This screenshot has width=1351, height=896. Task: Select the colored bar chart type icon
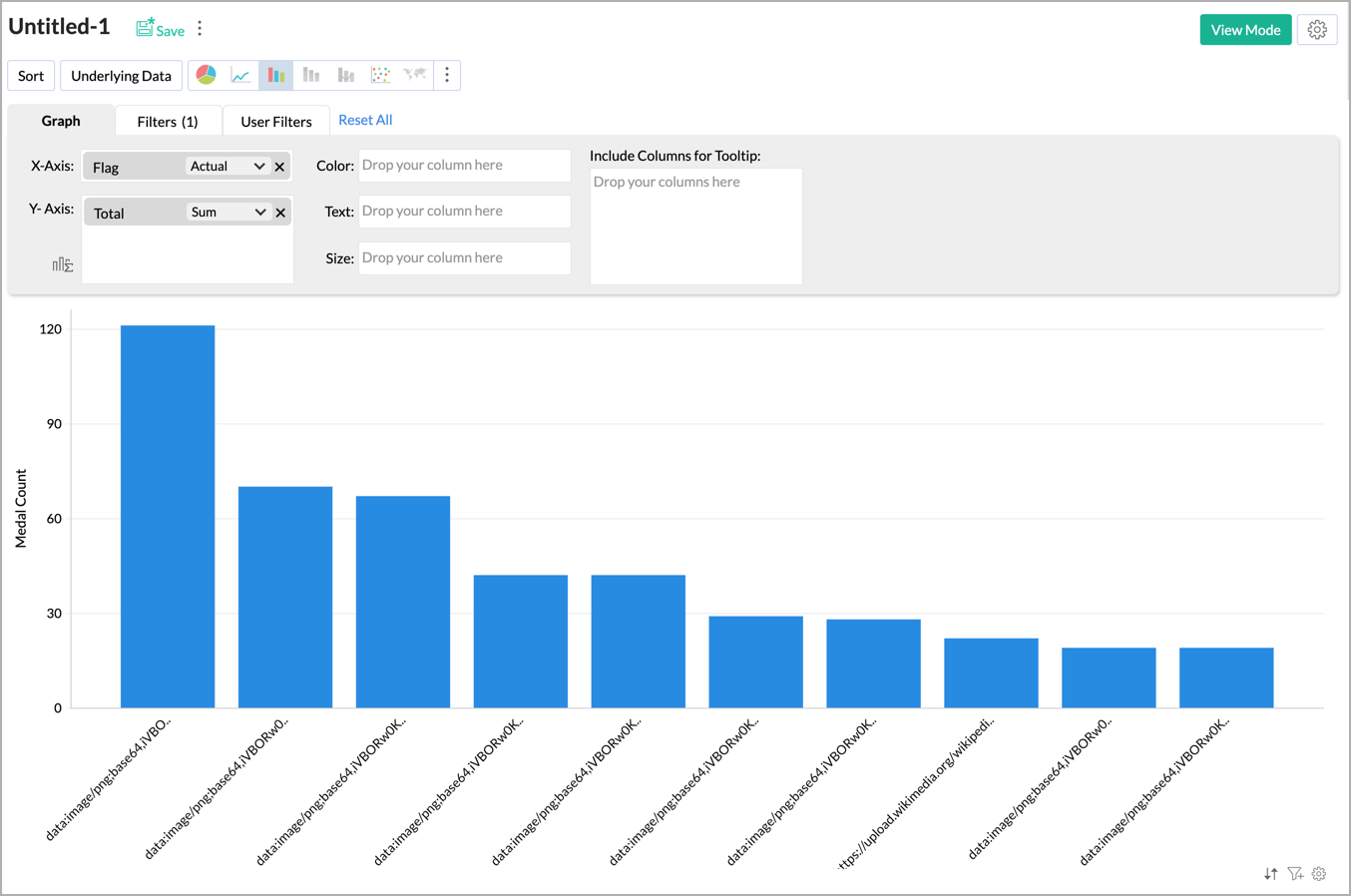pyautogui.click(x=276, y=75)
